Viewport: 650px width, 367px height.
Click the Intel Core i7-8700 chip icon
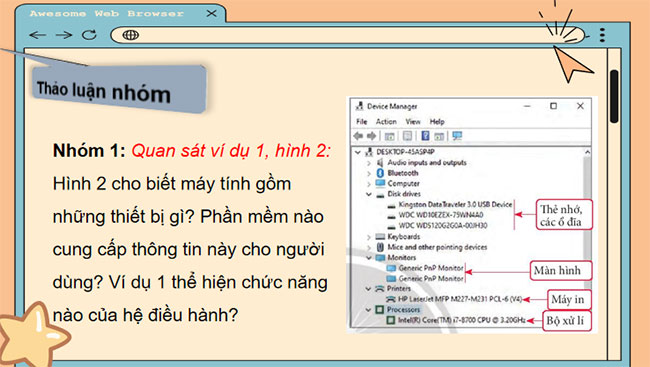pos(390,320)
